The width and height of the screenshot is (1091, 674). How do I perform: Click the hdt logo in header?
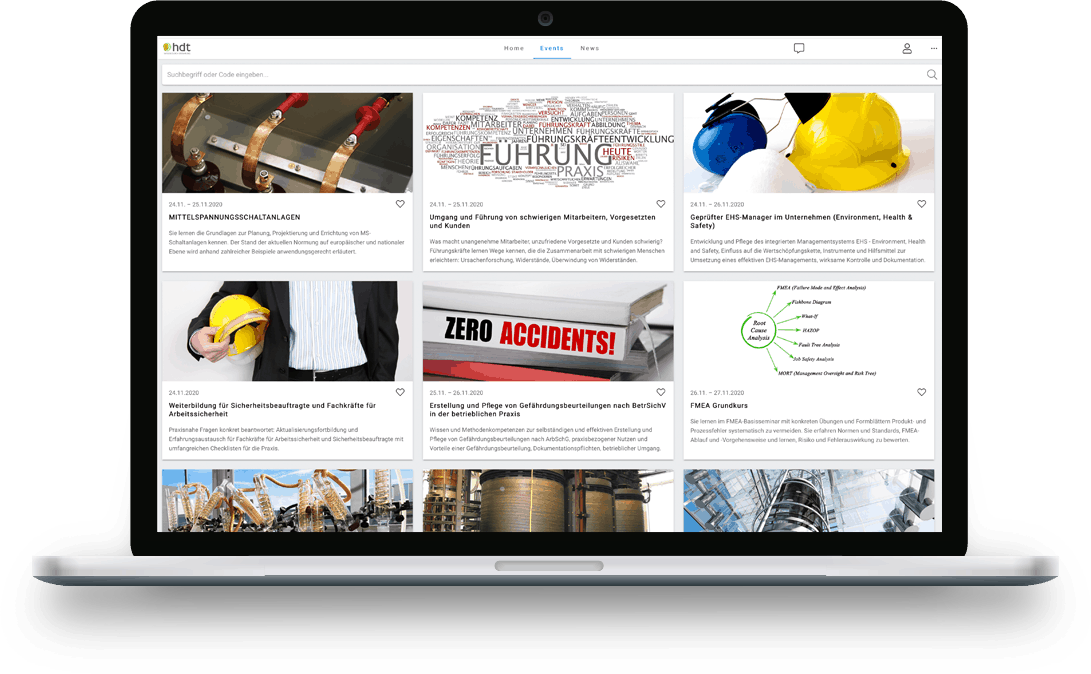point(176,48)
